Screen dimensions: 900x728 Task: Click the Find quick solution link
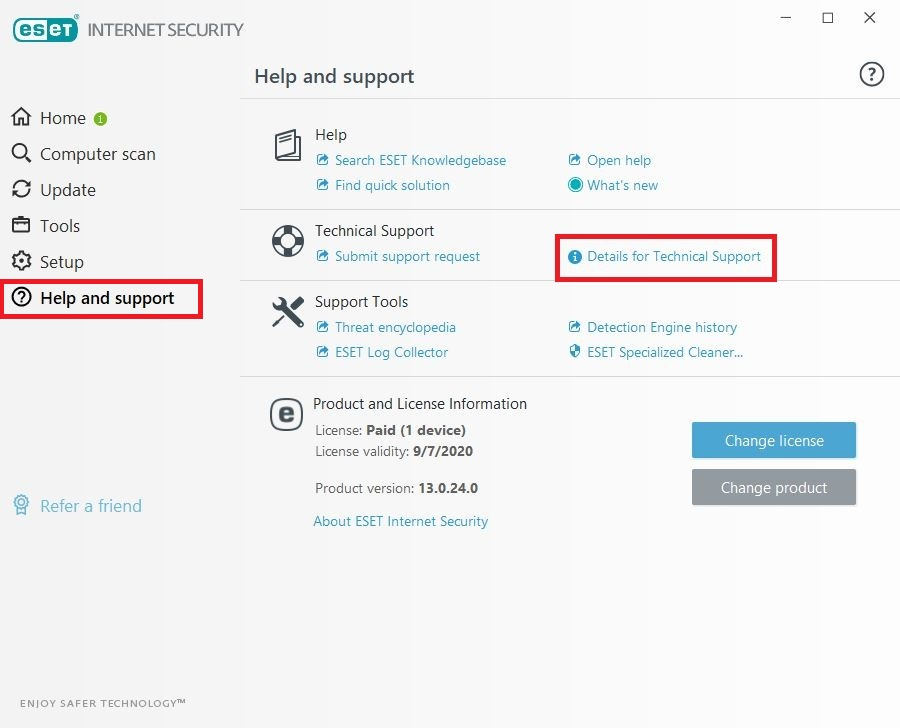click(392, 185)
